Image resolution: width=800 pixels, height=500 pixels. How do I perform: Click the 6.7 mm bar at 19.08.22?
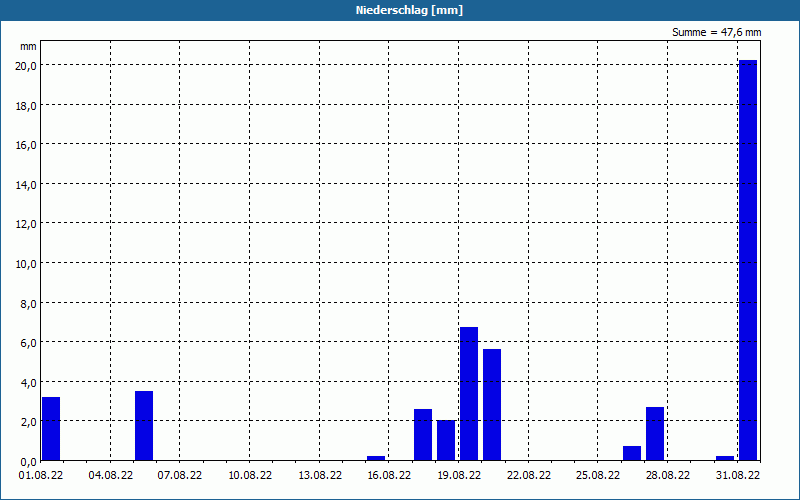coord(469,393)
